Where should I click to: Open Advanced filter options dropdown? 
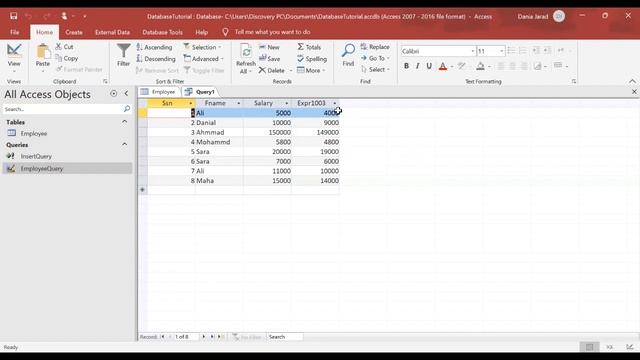point(204,58)
